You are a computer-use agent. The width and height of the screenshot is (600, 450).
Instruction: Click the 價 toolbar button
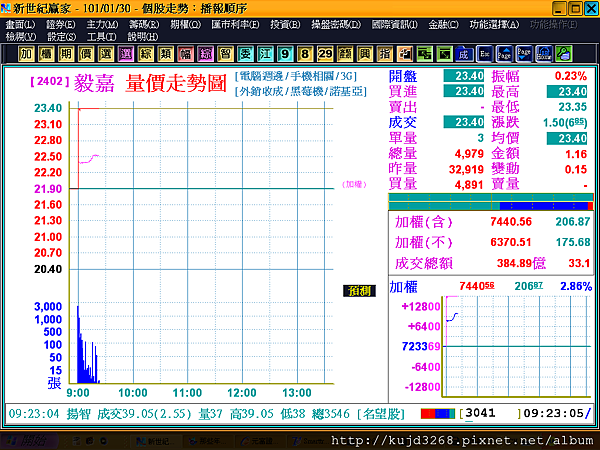[86, 54]
